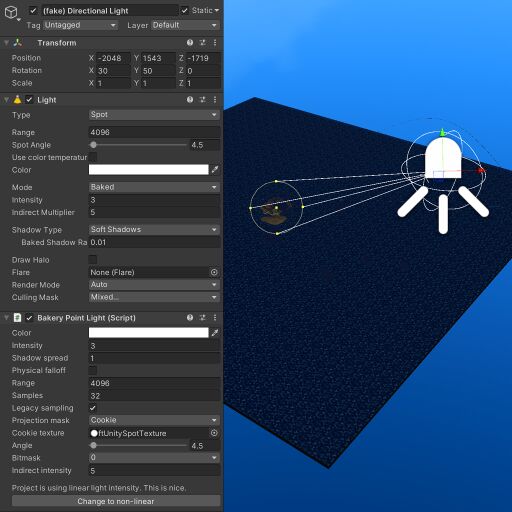Toggle the Legacy sampling checkbox

pyautogui.click(x=93, y=408)
